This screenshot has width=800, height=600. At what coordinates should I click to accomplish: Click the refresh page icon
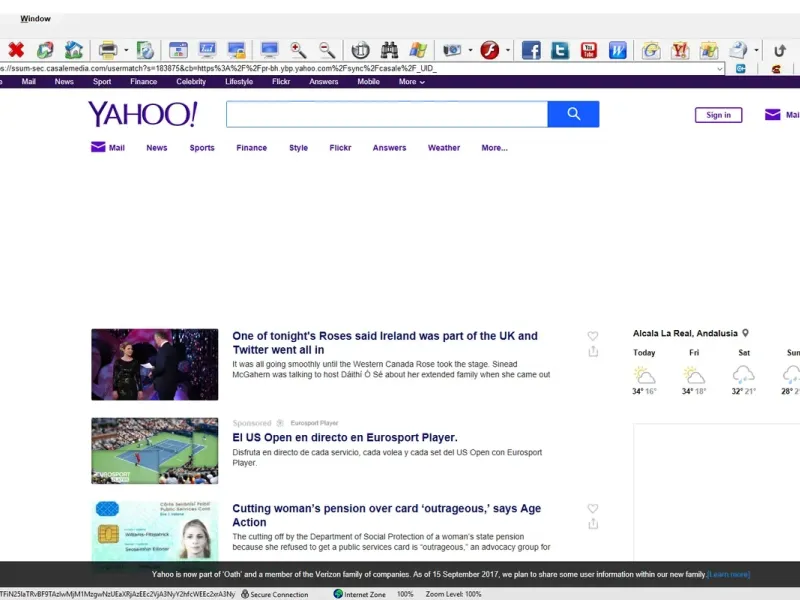tap(45, 50)
